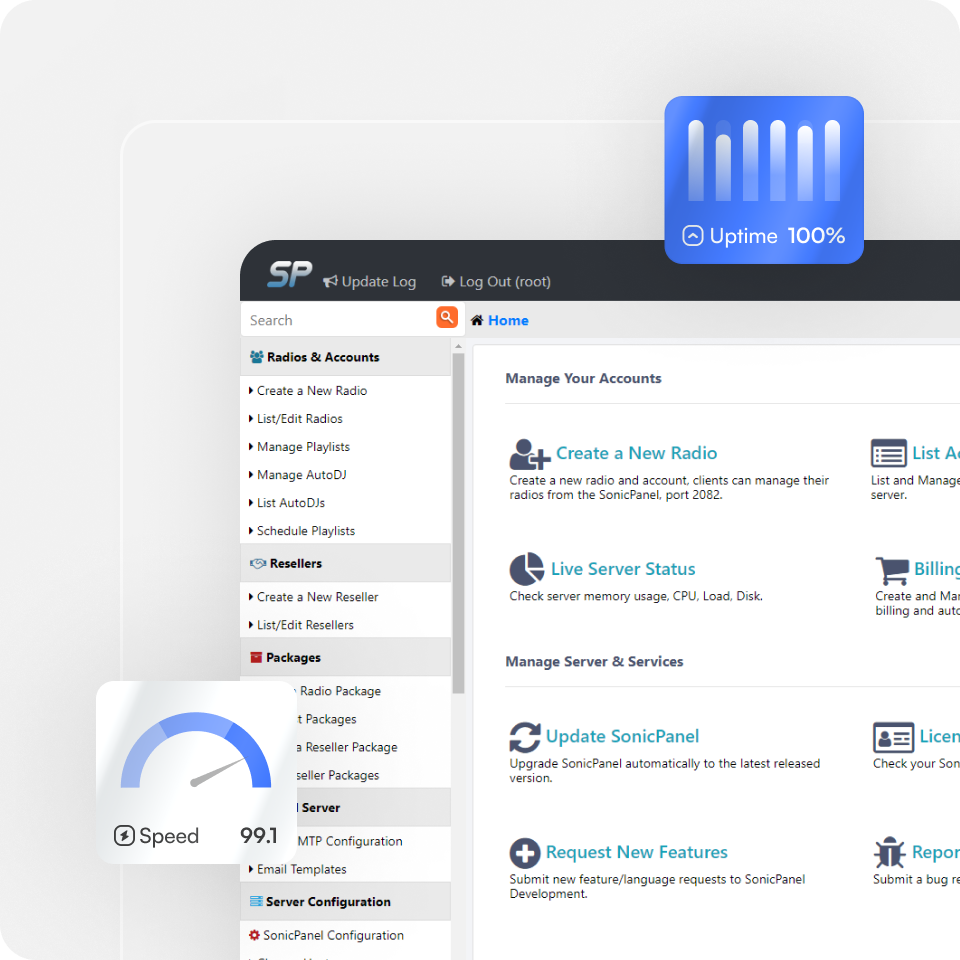Viewport: 960px width, 960px height.
Task: Select Log Out (root) in the header
Action: point(496,282)
